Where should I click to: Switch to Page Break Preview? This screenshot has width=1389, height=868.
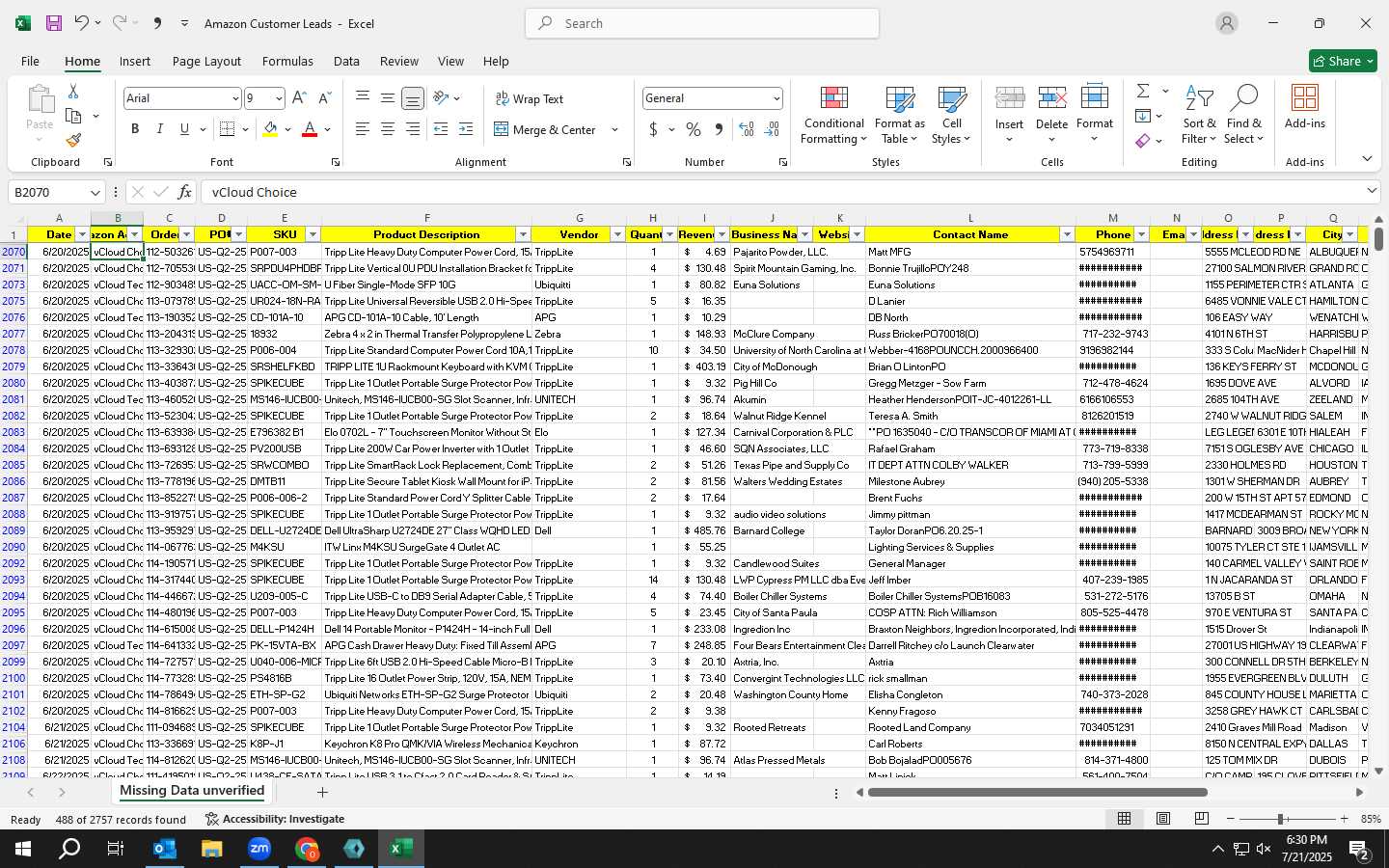(x=1202, y=819)
